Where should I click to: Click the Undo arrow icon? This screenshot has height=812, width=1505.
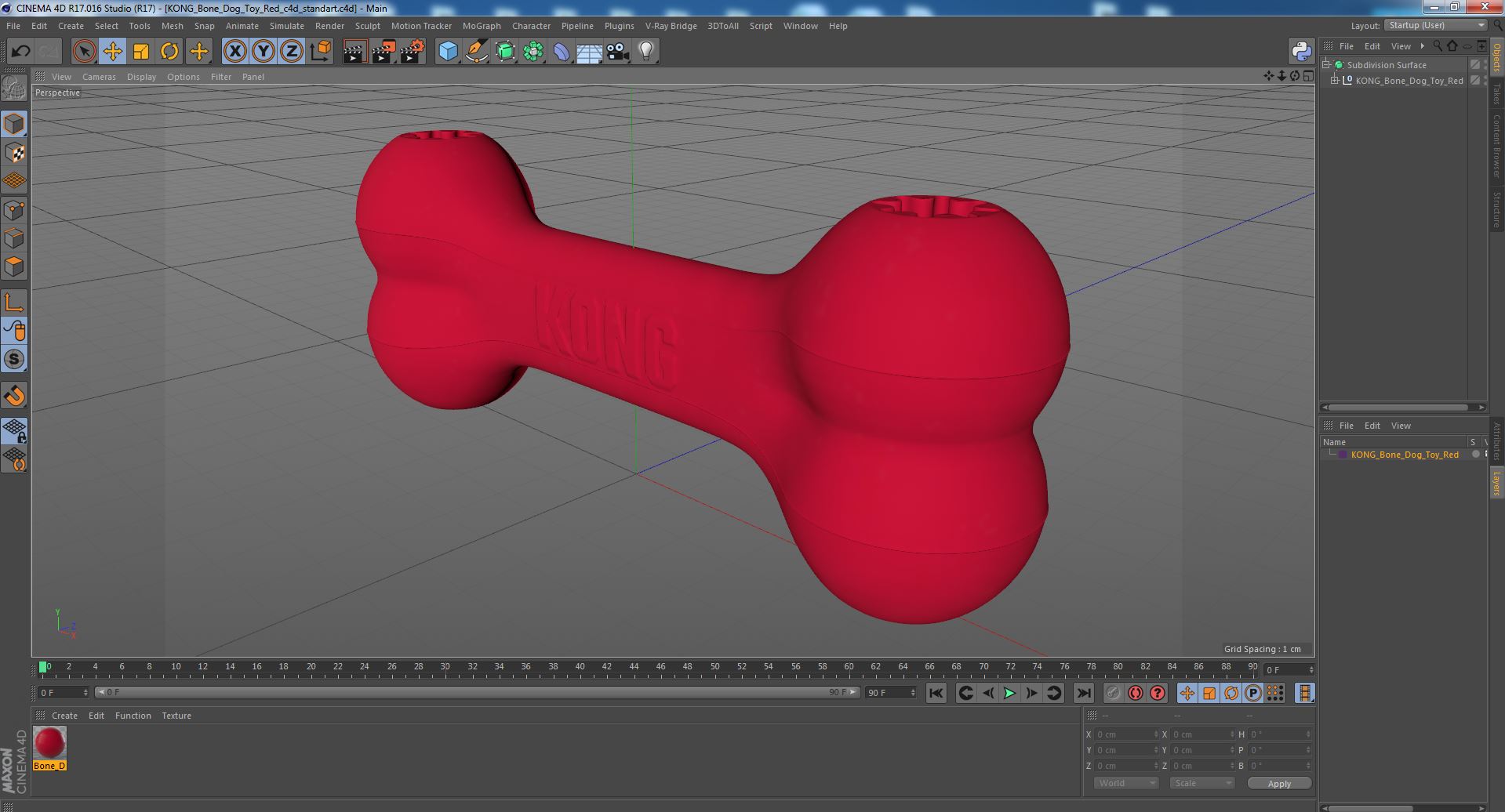(x=20, y=52)
